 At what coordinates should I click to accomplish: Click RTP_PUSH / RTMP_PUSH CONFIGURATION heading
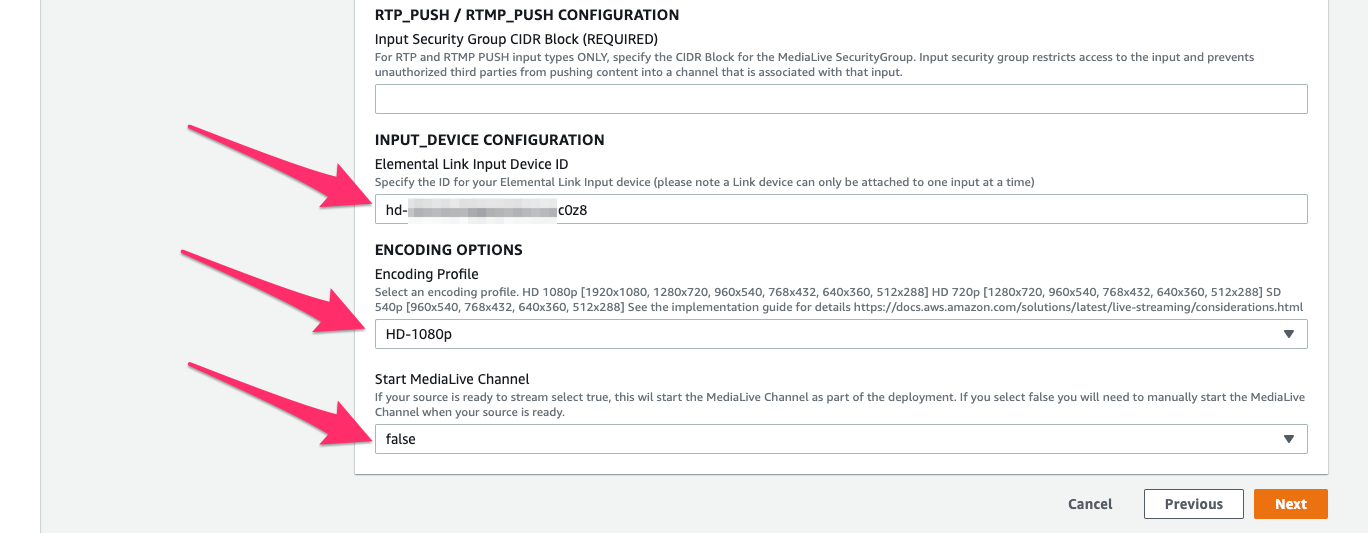point(527,15)
